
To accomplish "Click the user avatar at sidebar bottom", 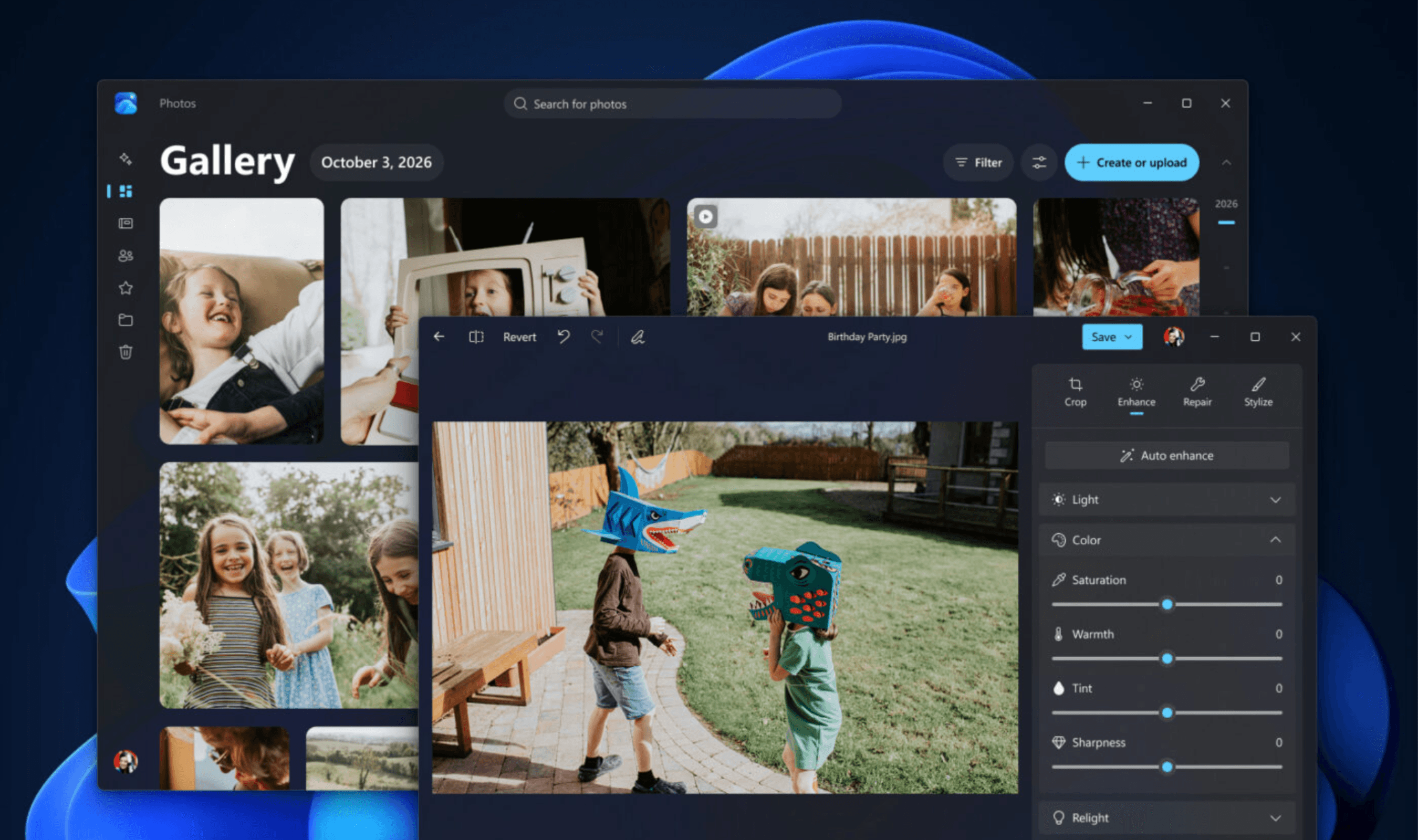I will pyautogui.click(x=126, y=761).
